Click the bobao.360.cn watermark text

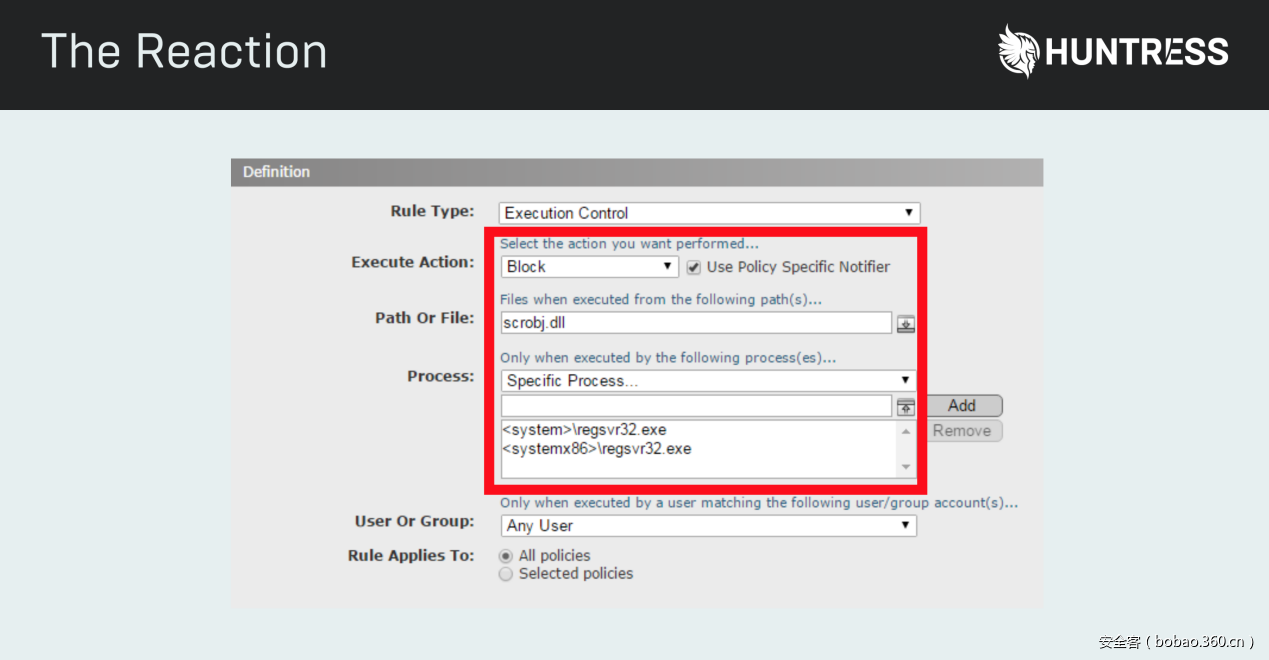click(x=1176, y=642)
